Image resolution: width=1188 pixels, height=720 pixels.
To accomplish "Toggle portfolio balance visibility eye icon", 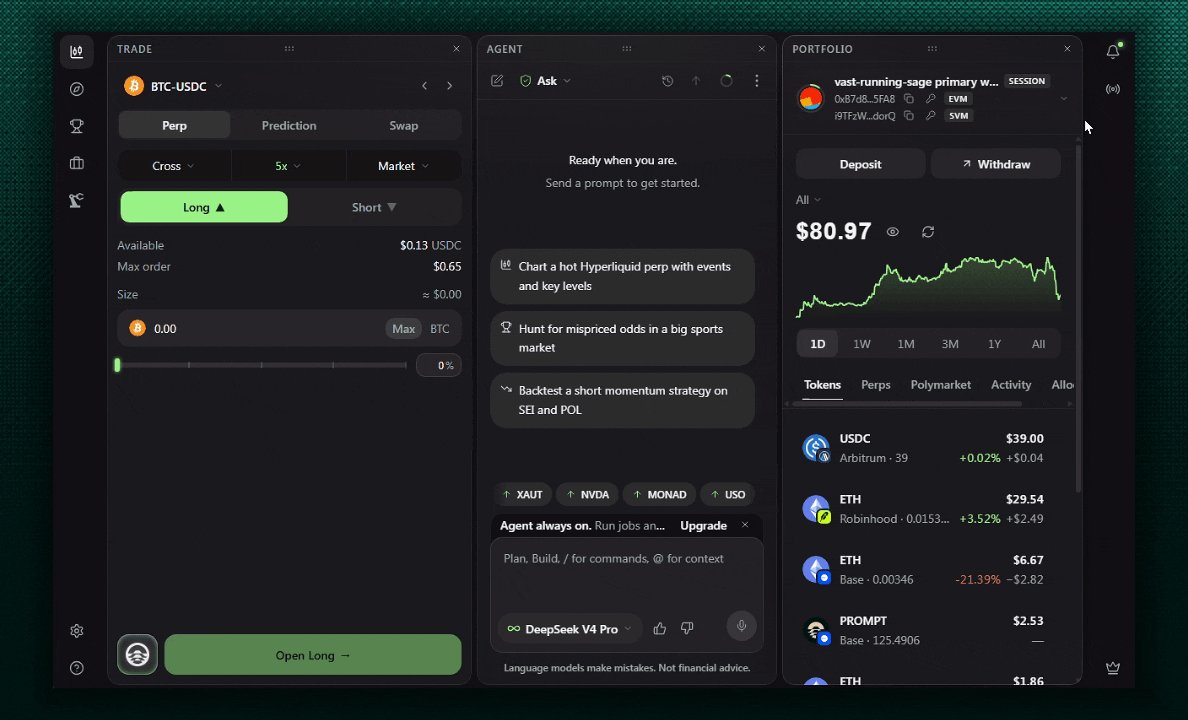I will pos(893,232).
